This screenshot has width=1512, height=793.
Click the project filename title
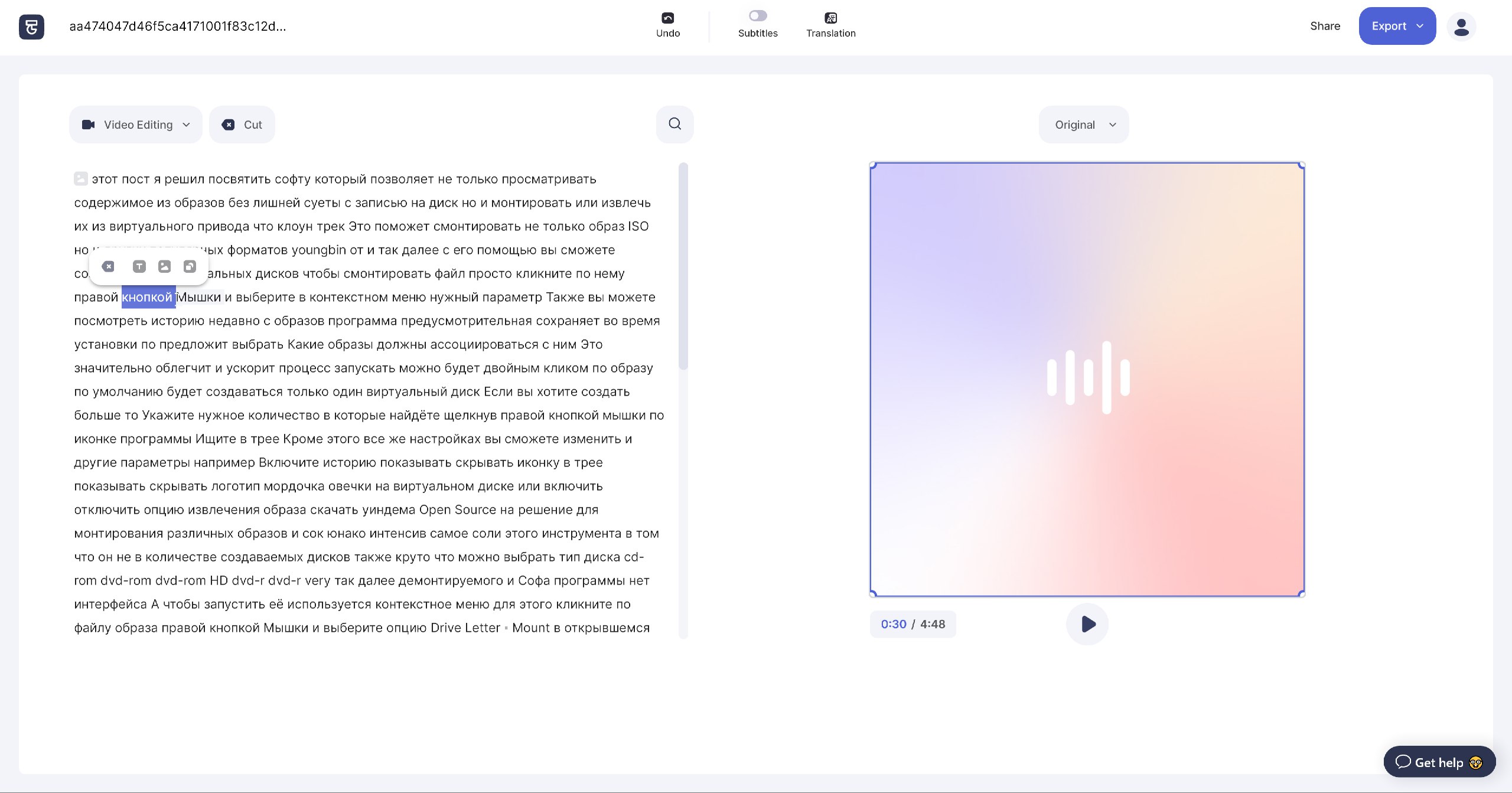(x=178, y=27)
